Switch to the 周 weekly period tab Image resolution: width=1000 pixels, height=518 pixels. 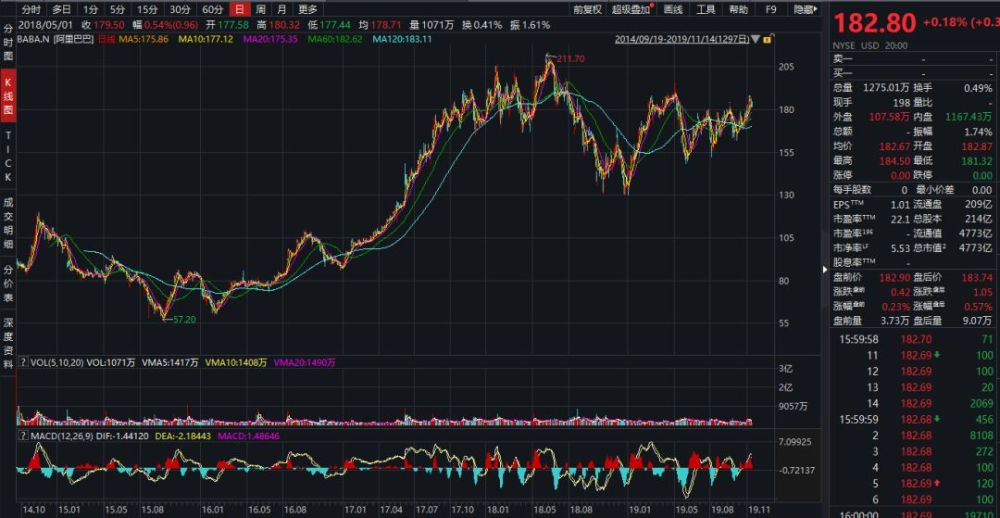coord(260,10)
